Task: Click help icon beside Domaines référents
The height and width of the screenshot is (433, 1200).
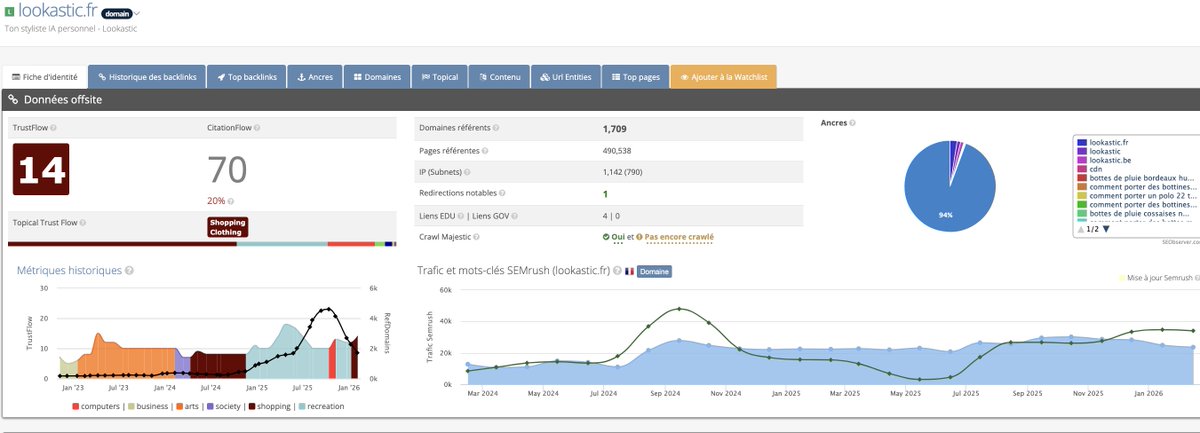Action: [x=497, y=128]
